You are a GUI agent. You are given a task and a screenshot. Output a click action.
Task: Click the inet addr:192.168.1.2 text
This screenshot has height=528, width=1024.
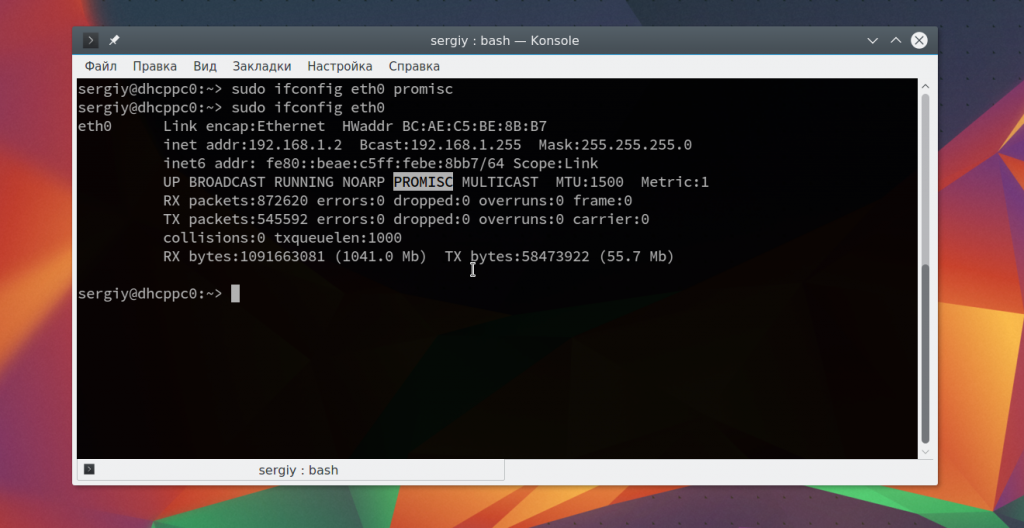click(x=253, y=144)
